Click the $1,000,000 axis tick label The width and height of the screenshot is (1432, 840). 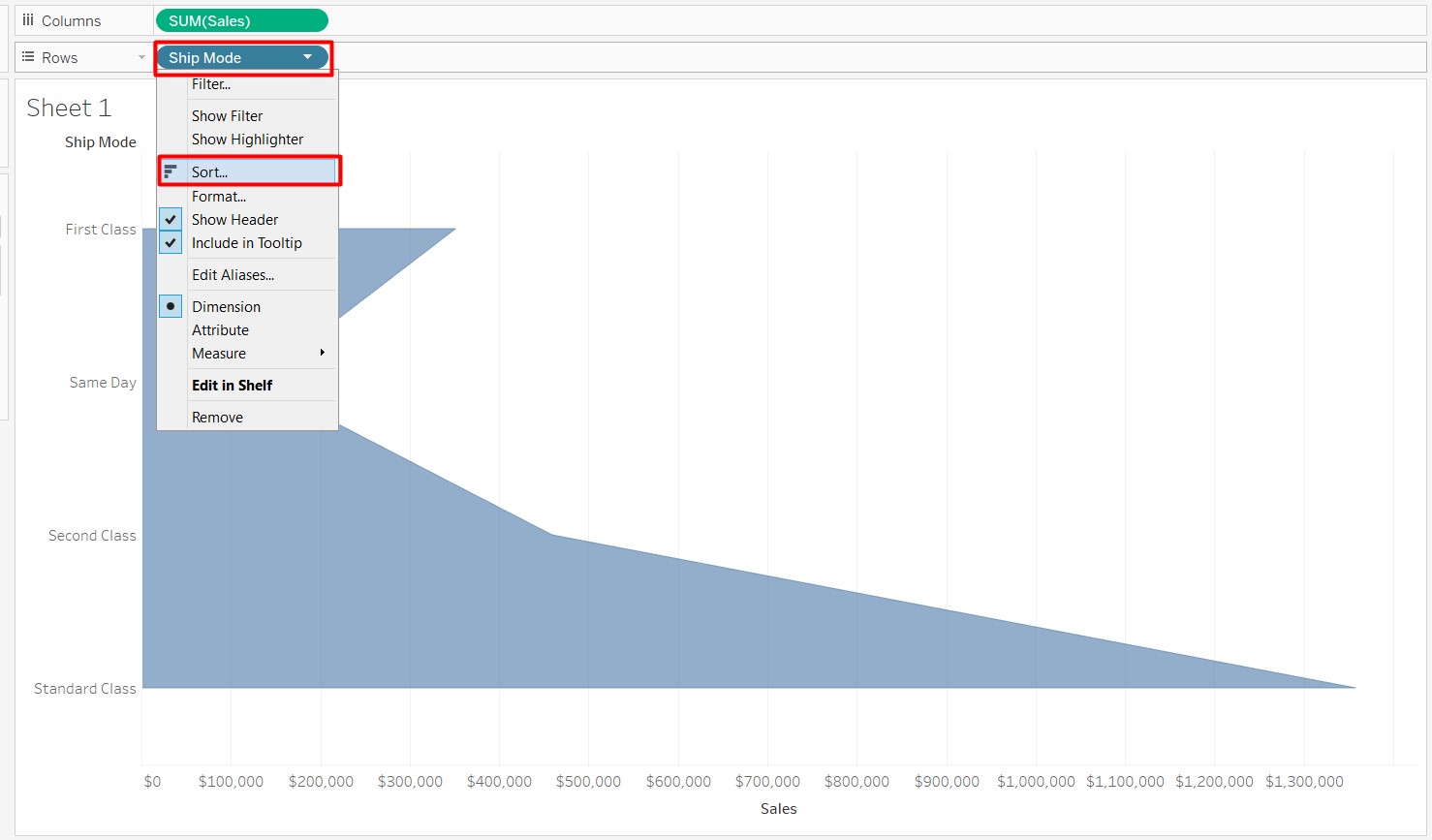[1036, 782]
